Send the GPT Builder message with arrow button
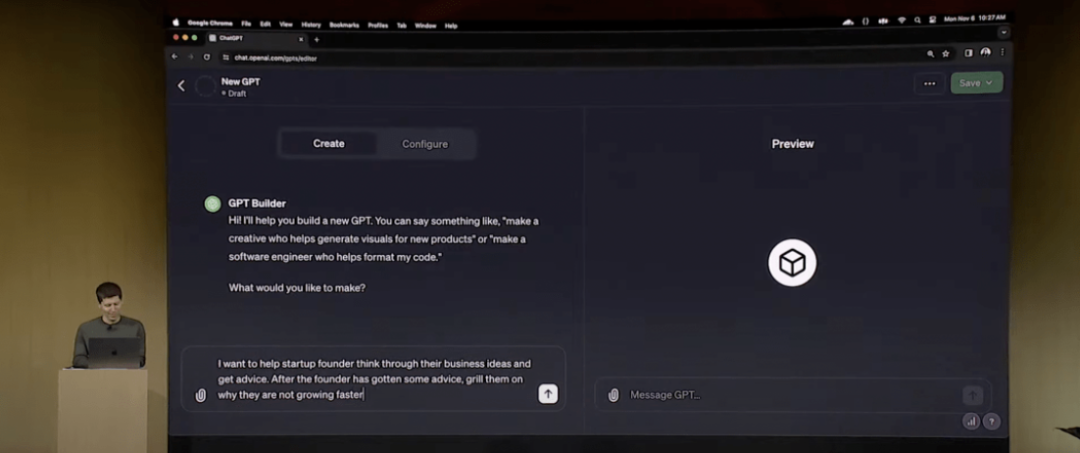The width and height of the screenshot is (1080, 453). click(548, 394)
